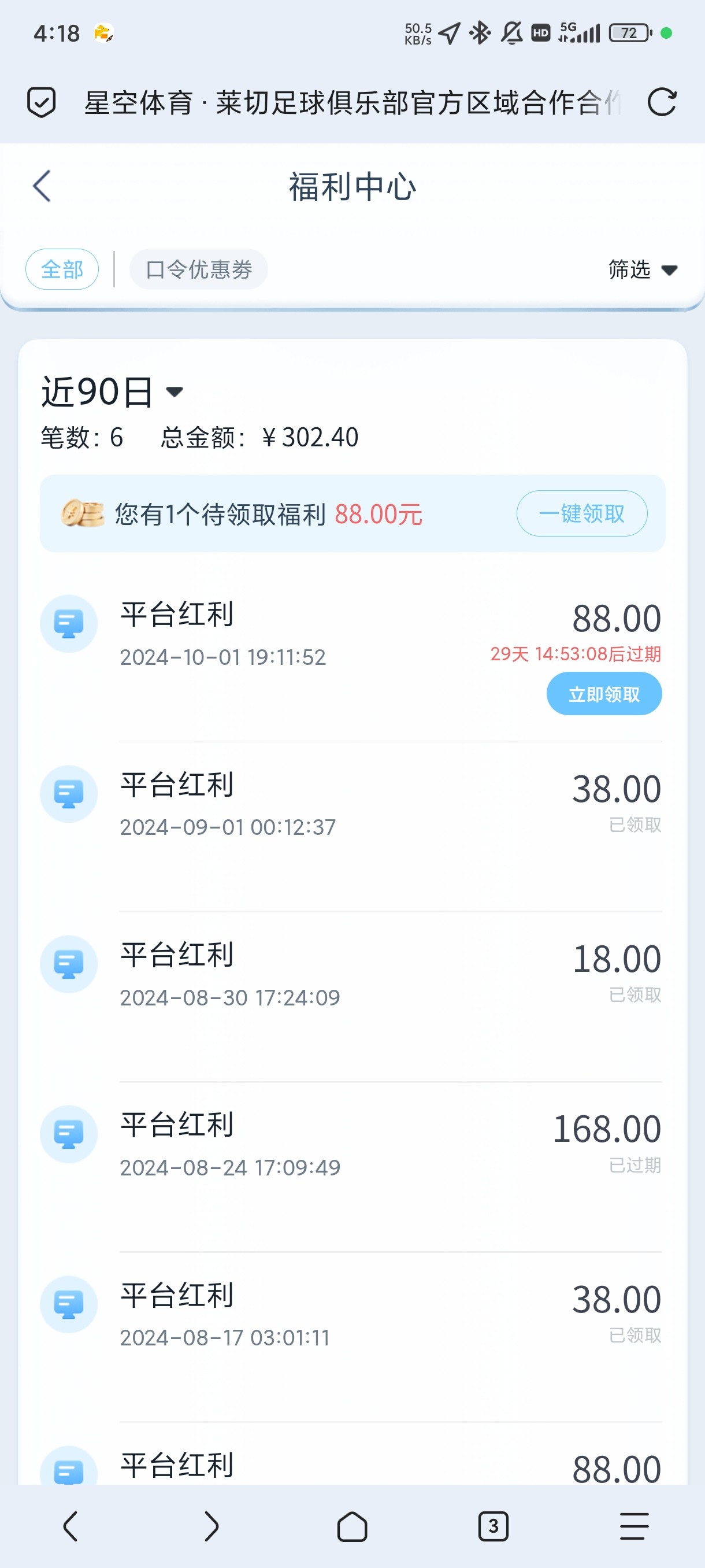Reload the page with the refresh icon

(661, 102)
